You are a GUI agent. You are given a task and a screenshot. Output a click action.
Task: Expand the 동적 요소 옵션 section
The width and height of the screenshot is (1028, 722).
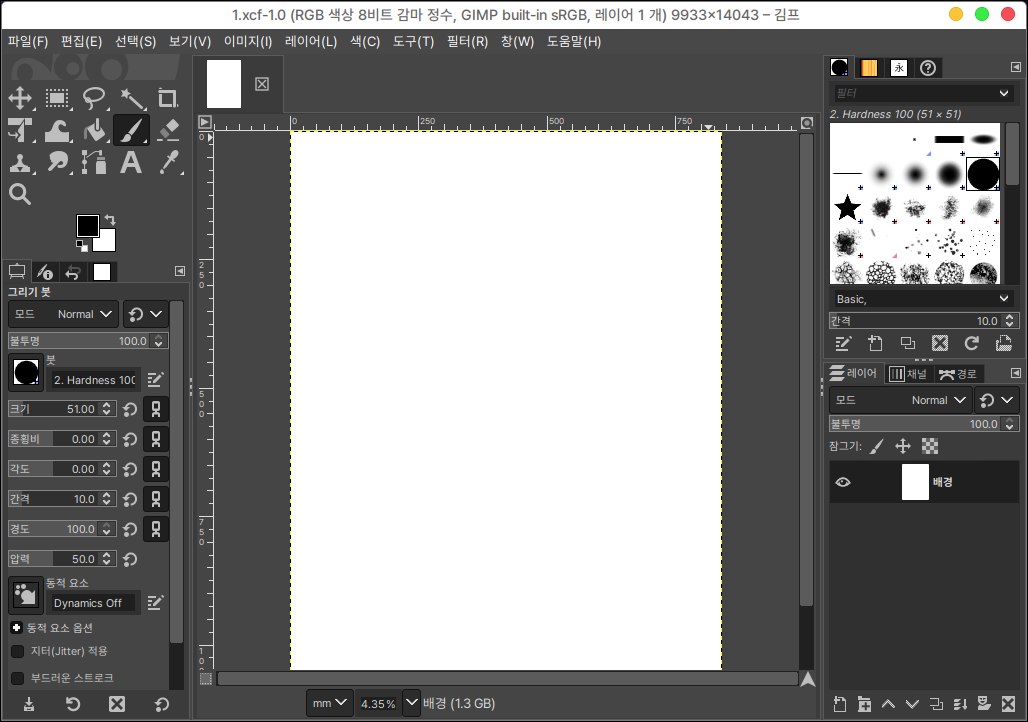17,628
